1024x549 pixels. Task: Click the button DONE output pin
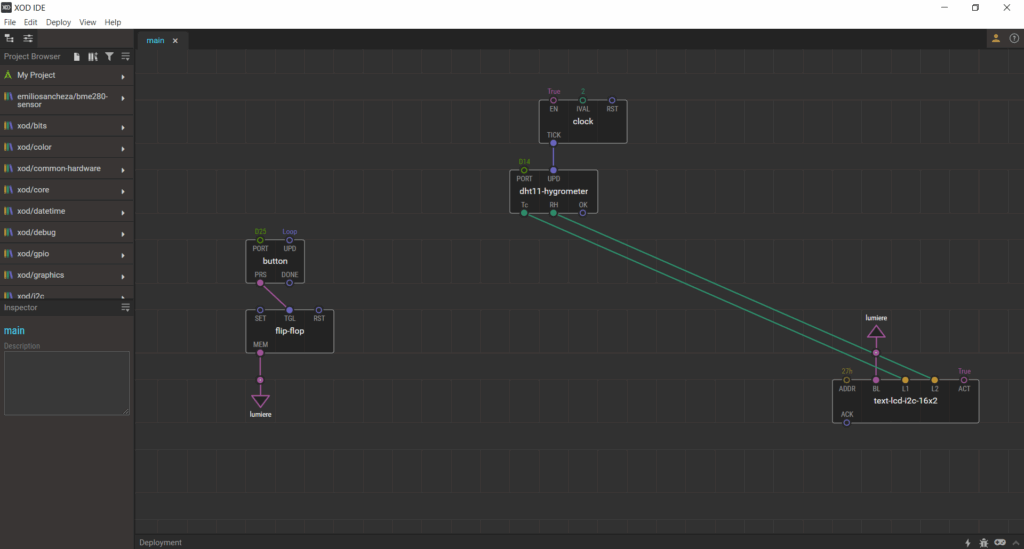tap(289, 283)
